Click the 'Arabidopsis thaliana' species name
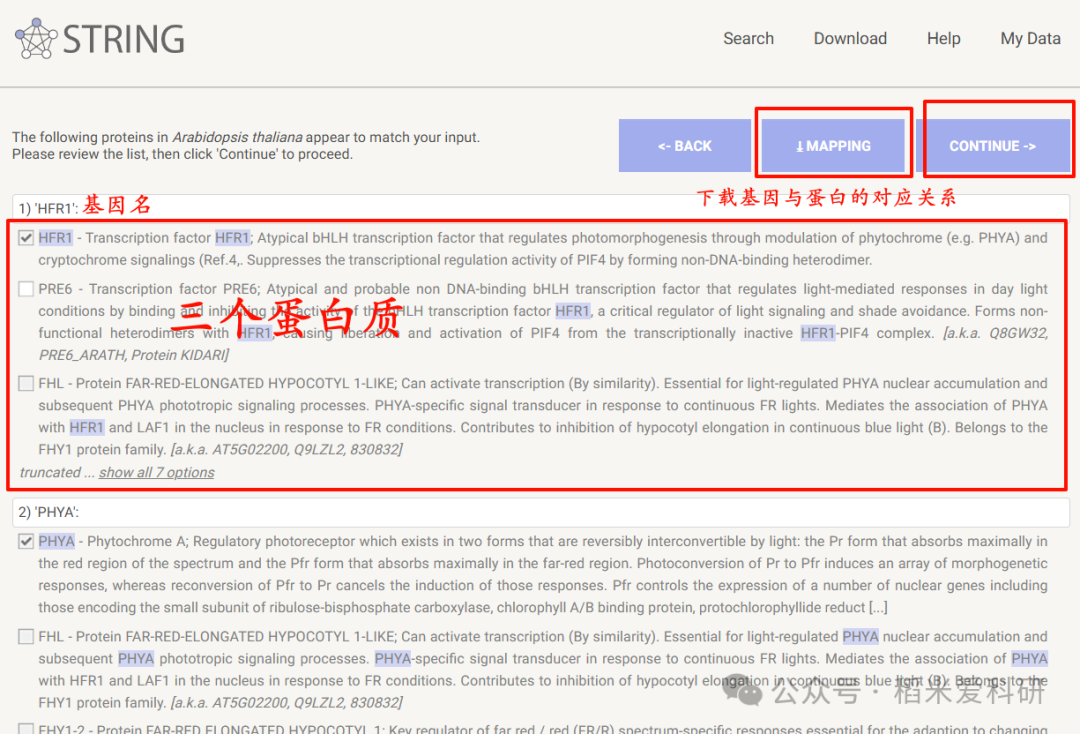 pyautogui.click(x=237, y=137)
